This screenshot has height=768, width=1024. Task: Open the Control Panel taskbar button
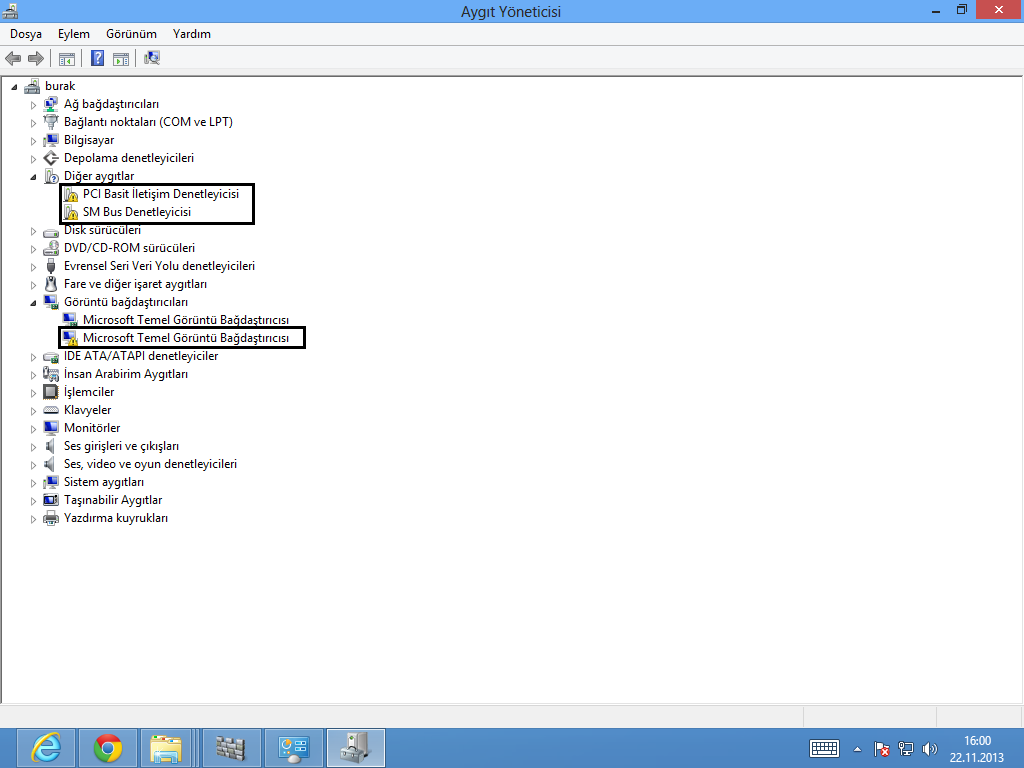point(293,748)
